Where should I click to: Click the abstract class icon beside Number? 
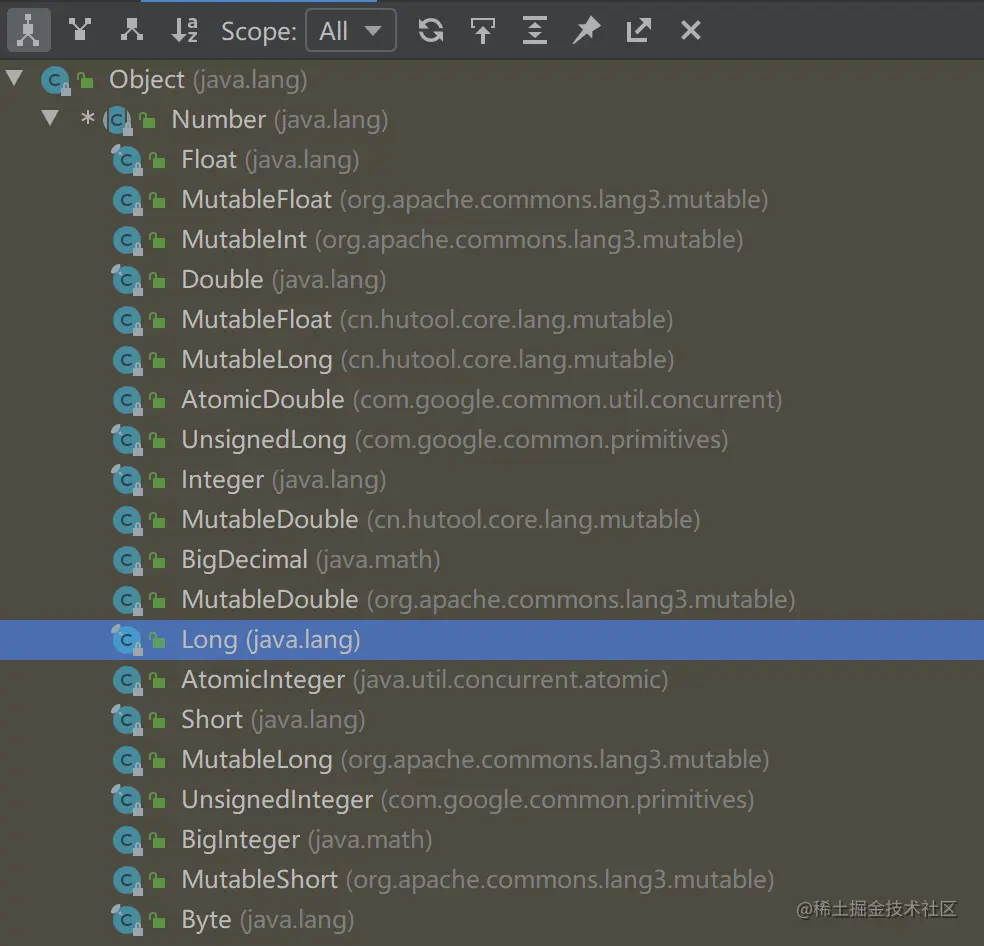[118, 120]
